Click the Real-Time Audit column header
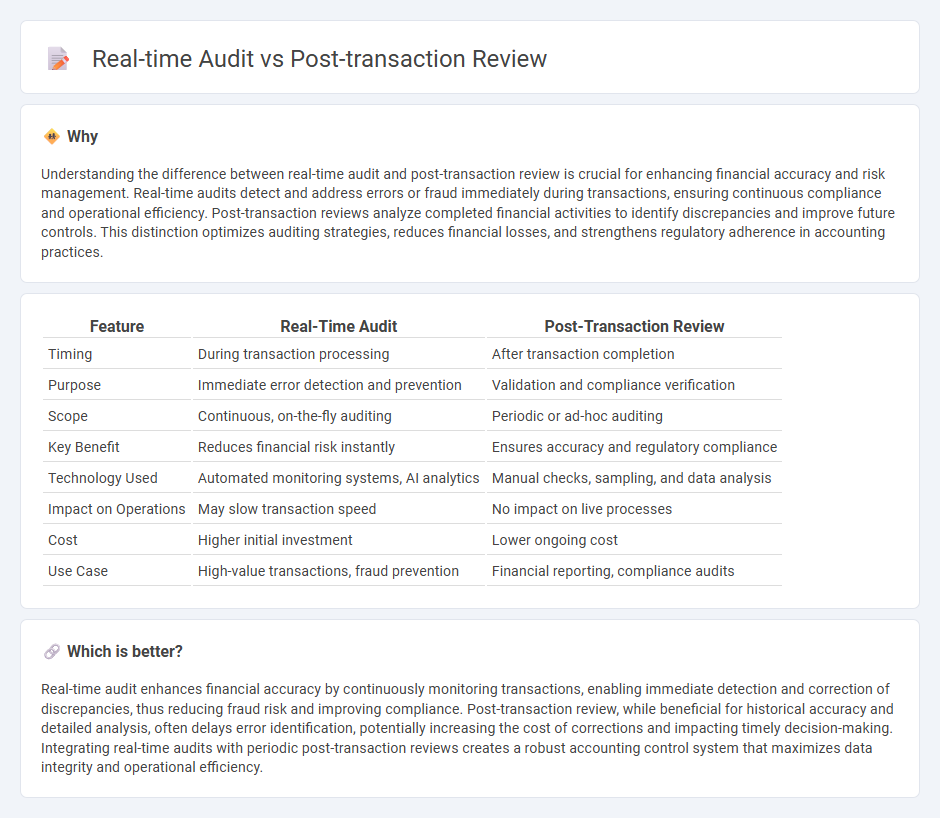940x818 pixels. [339, 326]
